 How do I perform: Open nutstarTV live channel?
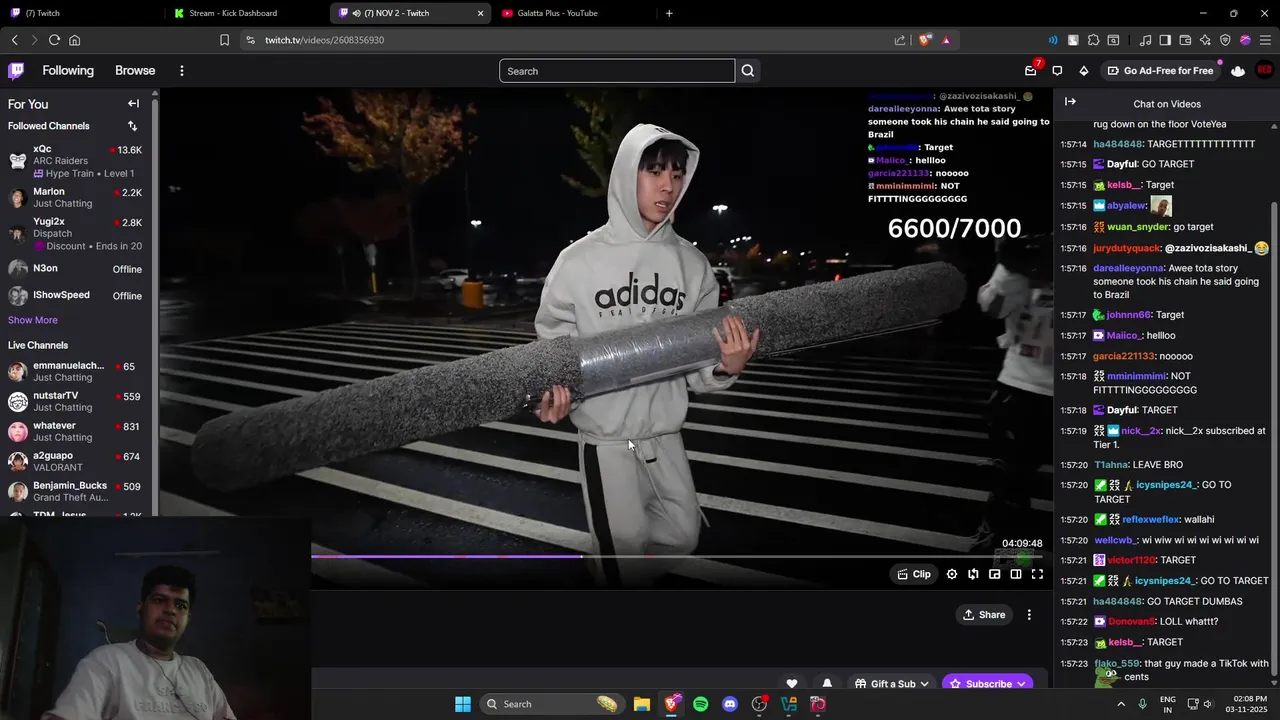point(76,401)
